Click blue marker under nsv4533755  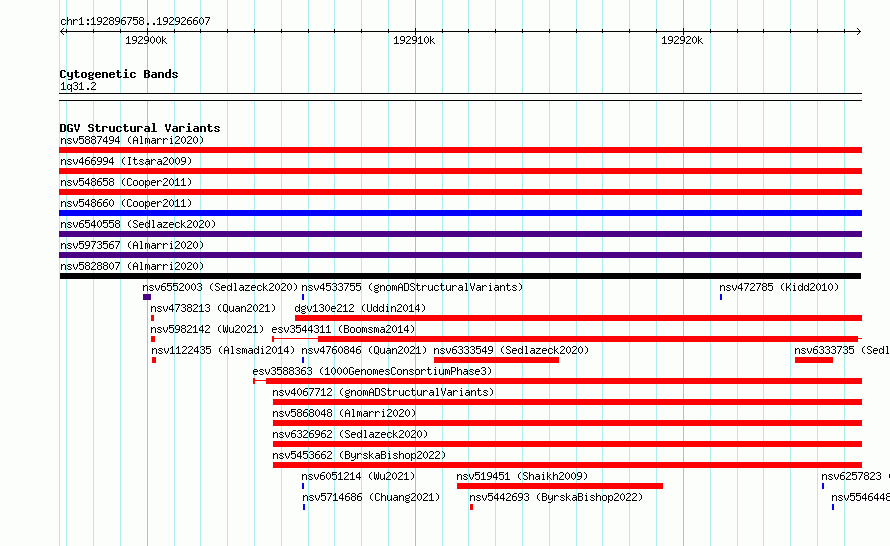pos(303,297)
